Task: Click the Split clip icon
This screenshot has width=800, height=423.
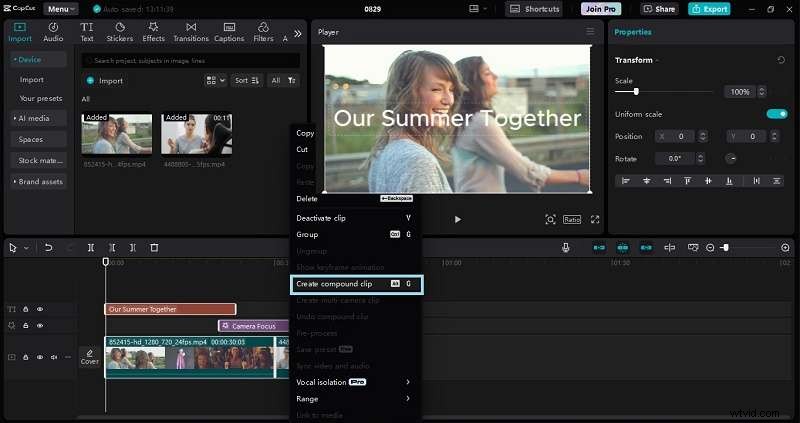Action: tap(90, 248)
